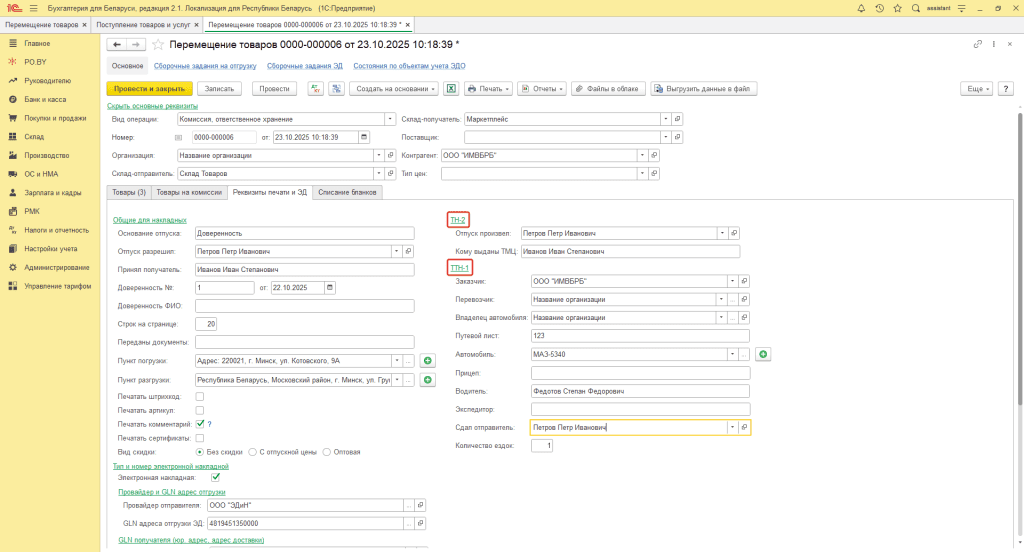Open calendar picker for document date

click(x=363, y=137)
